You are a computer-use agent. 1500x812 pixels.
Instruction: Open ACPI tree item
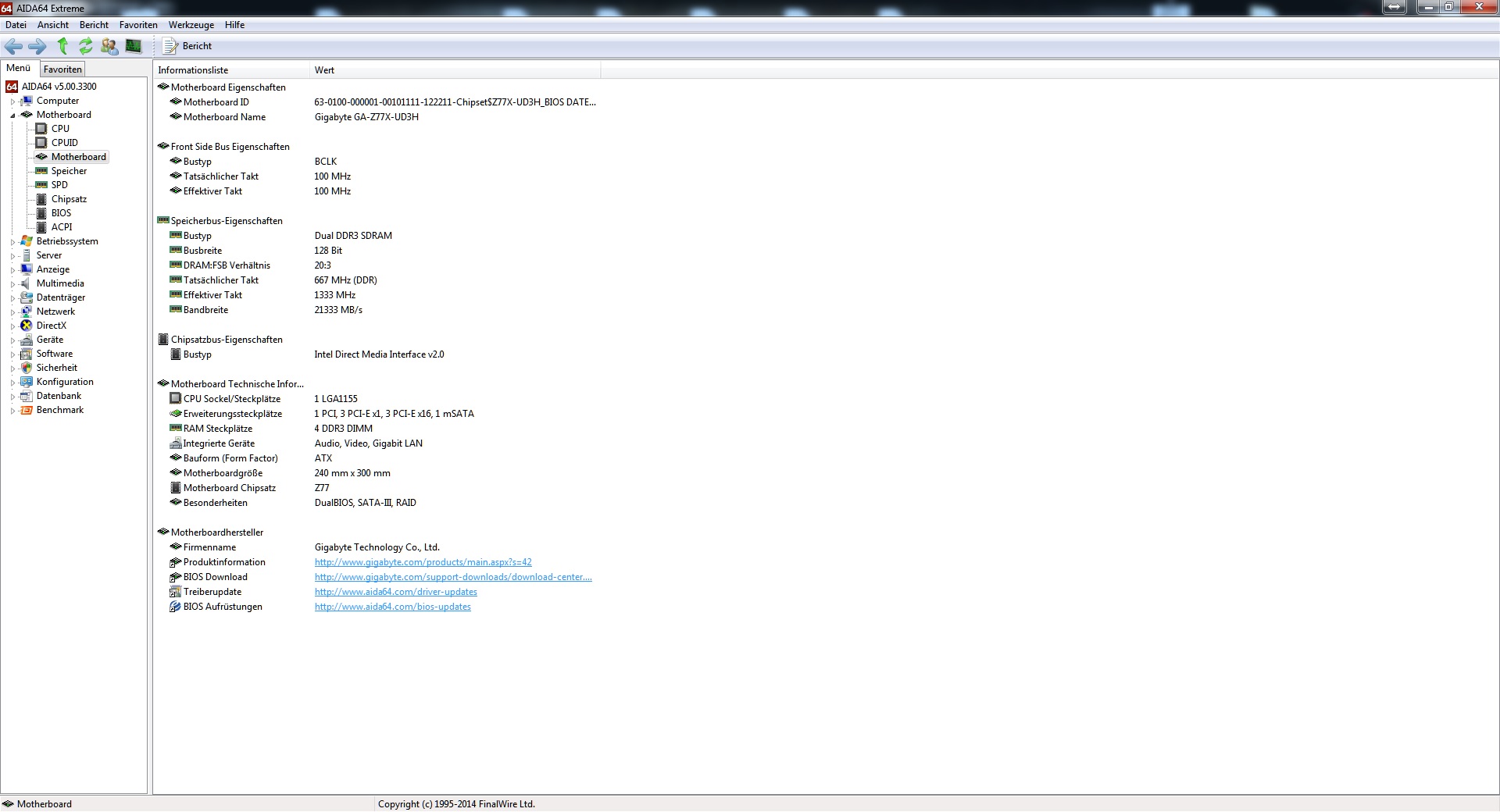[x=62, y=227]
